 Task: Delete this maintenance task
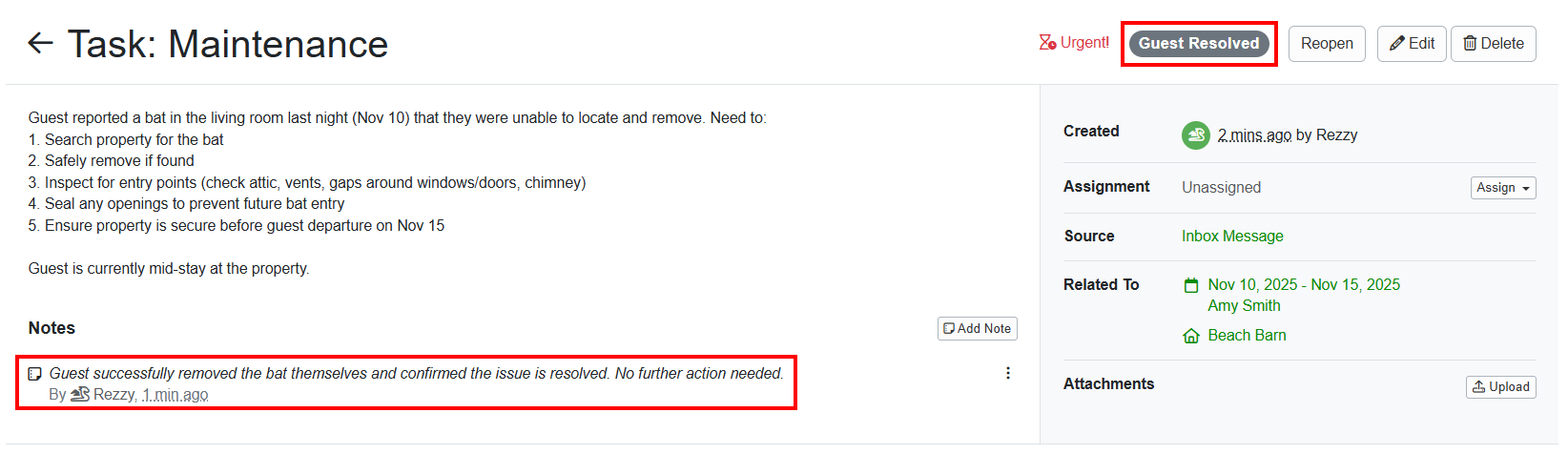(1493, 44)
